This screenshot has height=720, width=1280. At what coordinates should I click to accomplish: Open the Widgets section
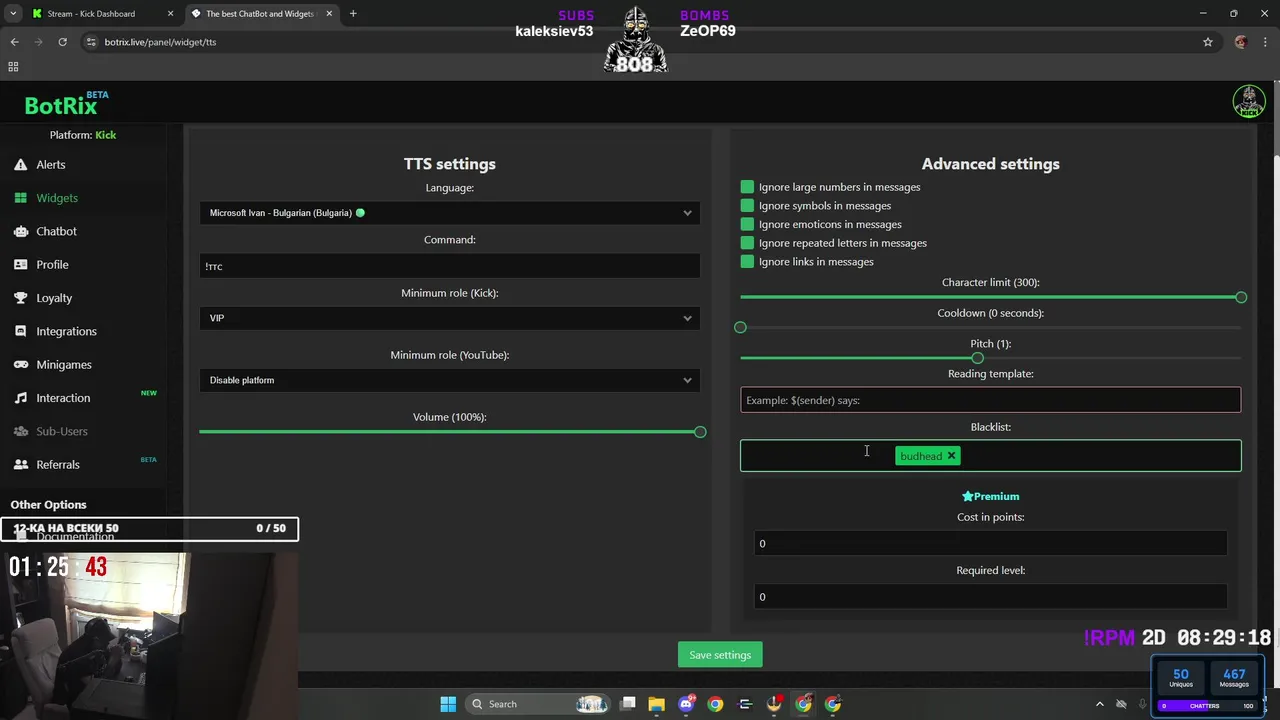point(56,198)
